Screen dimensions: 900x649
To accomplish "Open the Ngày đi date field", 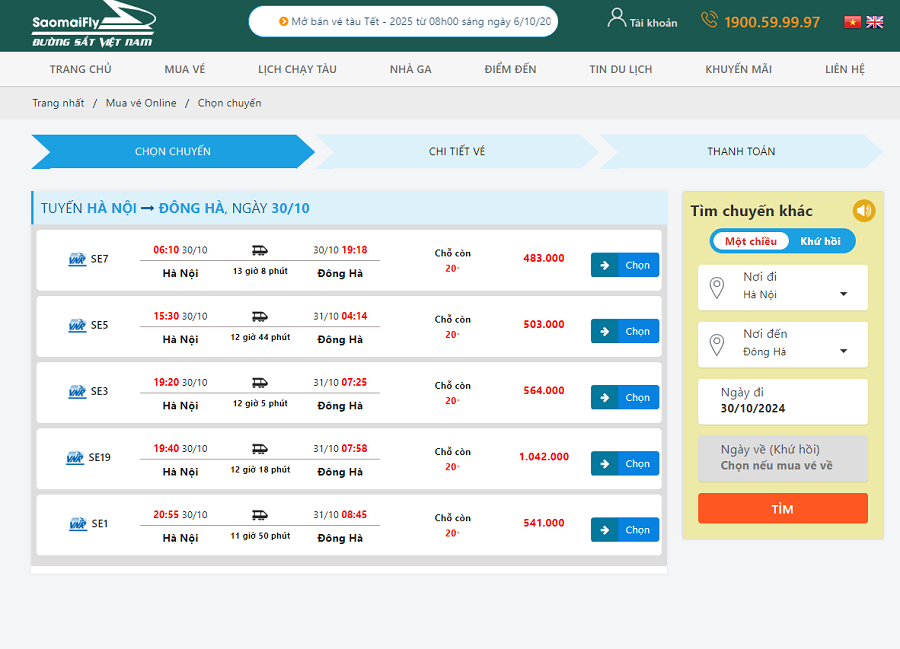I will 782,401.
